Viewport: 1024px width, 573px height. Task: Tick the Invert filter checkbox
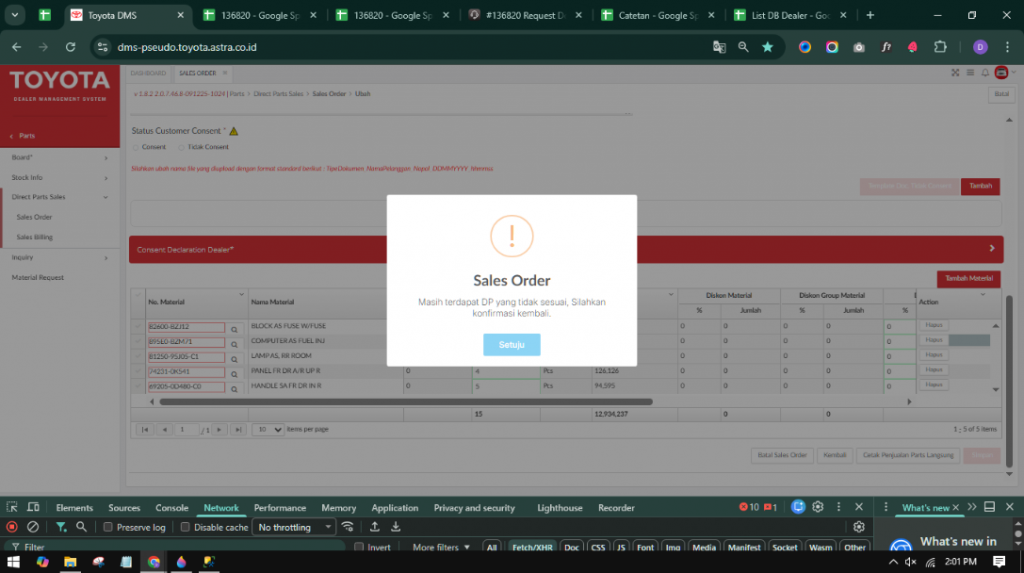pyautogui.click(x=359, y=547)
